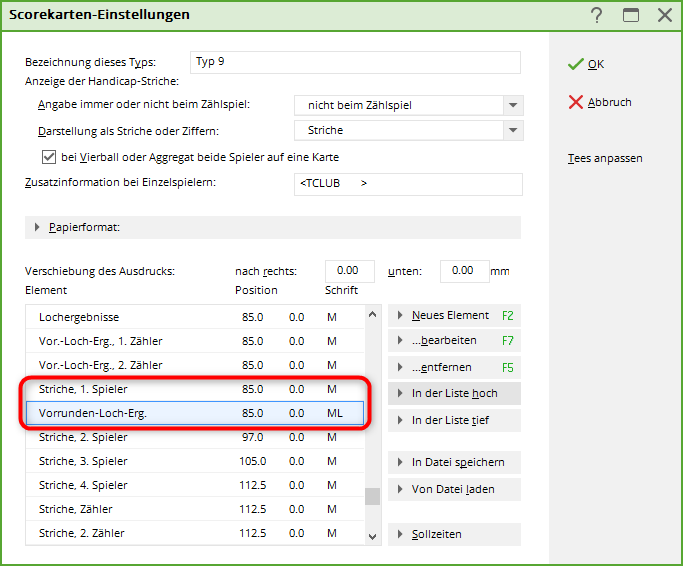Open help via the question mark icon
This screenshot has height=566, width=683.
tap(597, 15)
